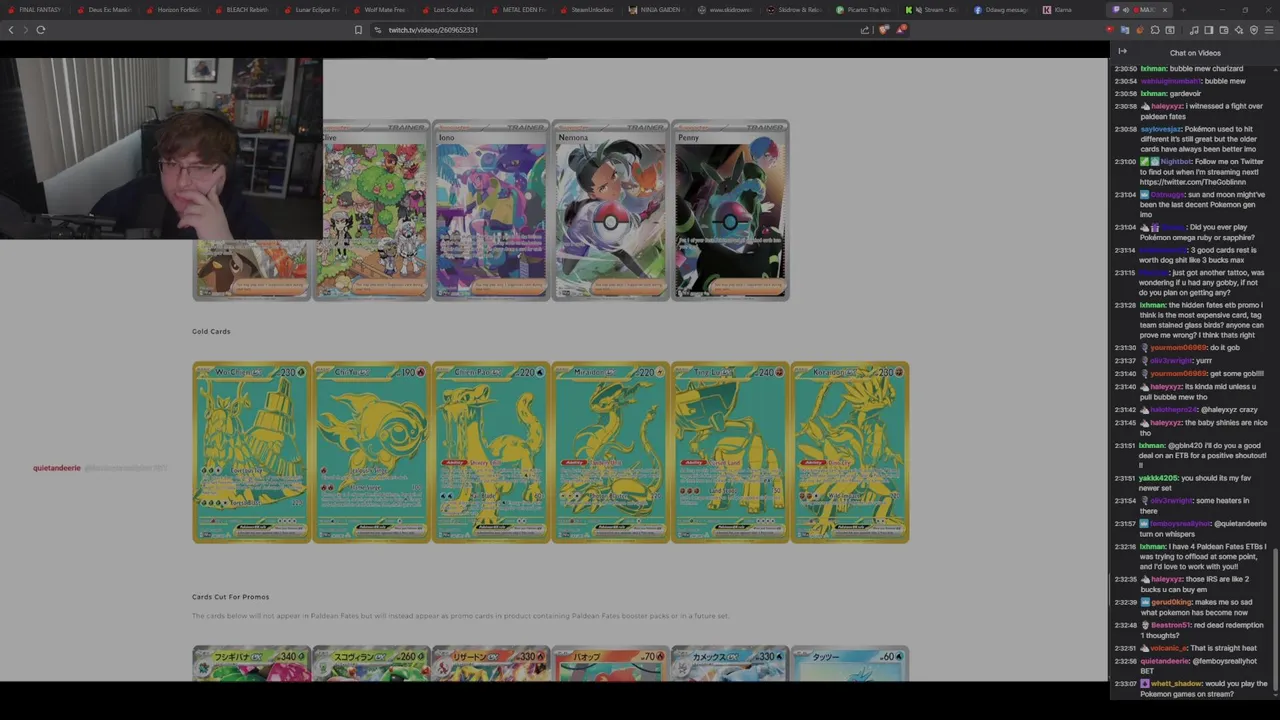Image resolution: width=1280 pixels, height=720 pixels.
Task: Switch to Lost Soul Aside tab
Action: (x=449, y=10)
